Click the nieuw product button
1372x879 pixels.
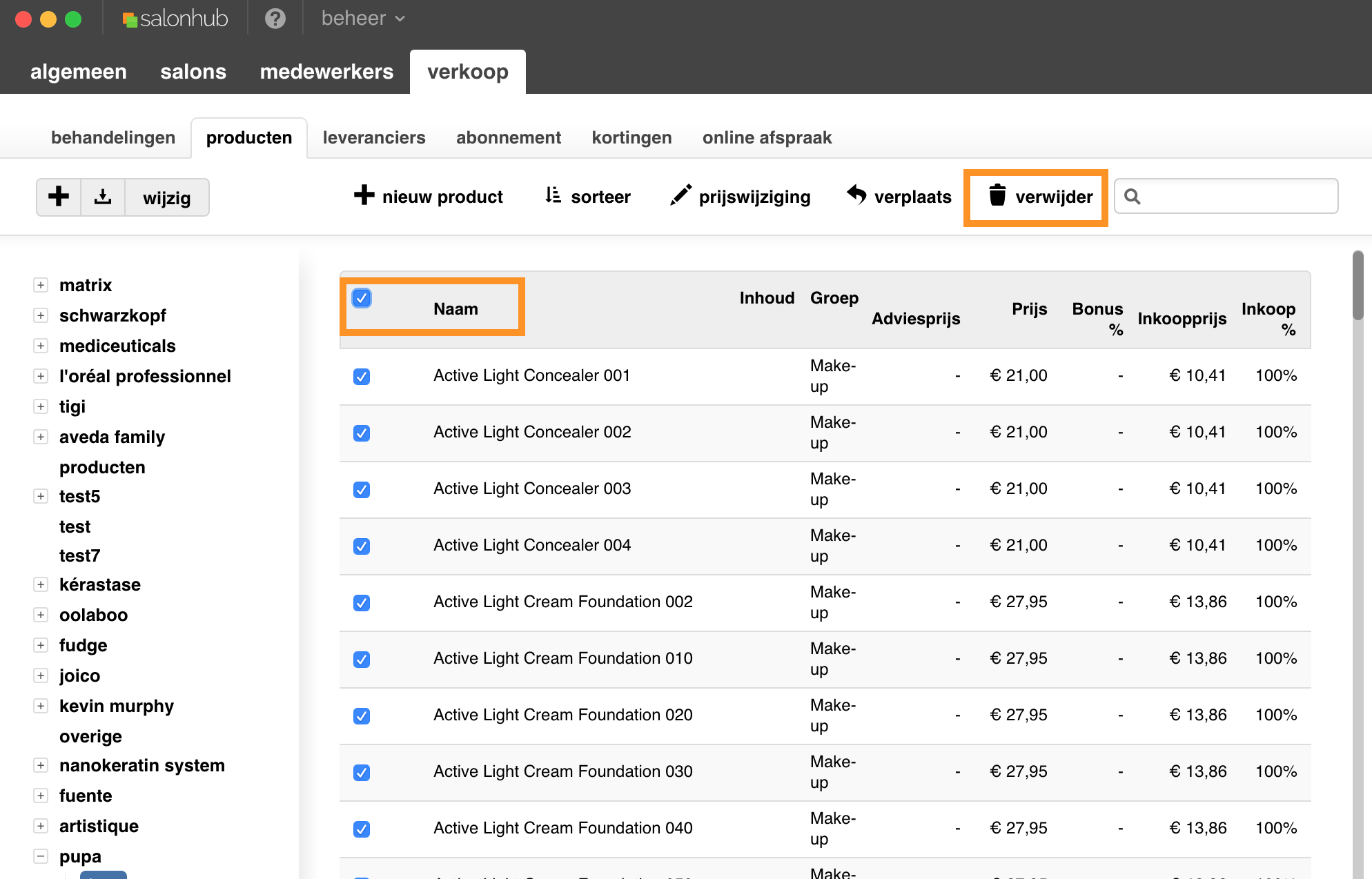pos(428,197)
